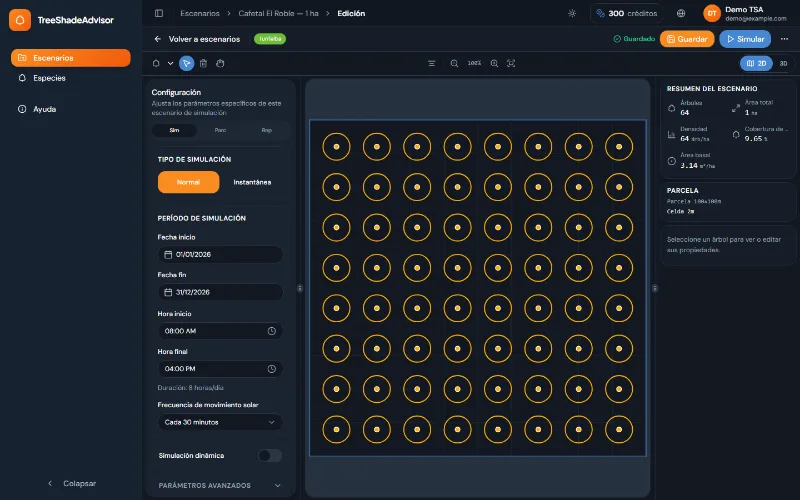
Task: Switch to the Rep tab
Action: click(x=266, y=130)
